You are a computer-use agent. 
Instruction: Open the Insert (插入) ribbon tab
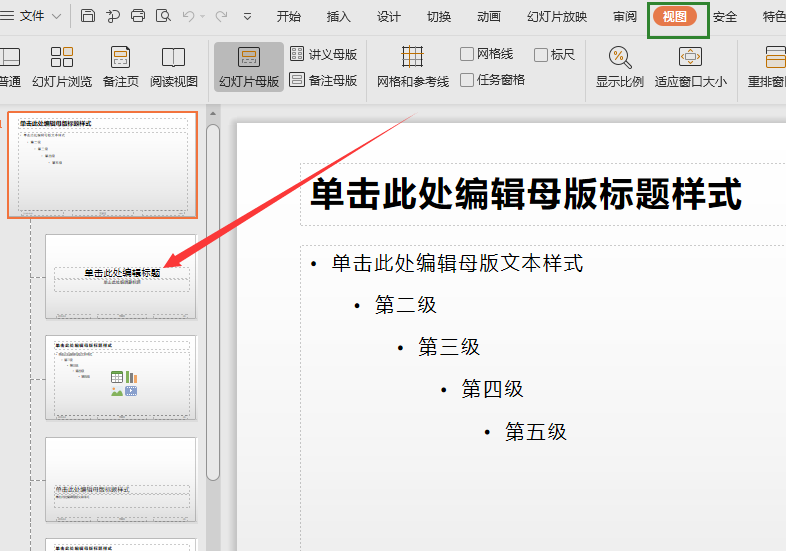339,16
